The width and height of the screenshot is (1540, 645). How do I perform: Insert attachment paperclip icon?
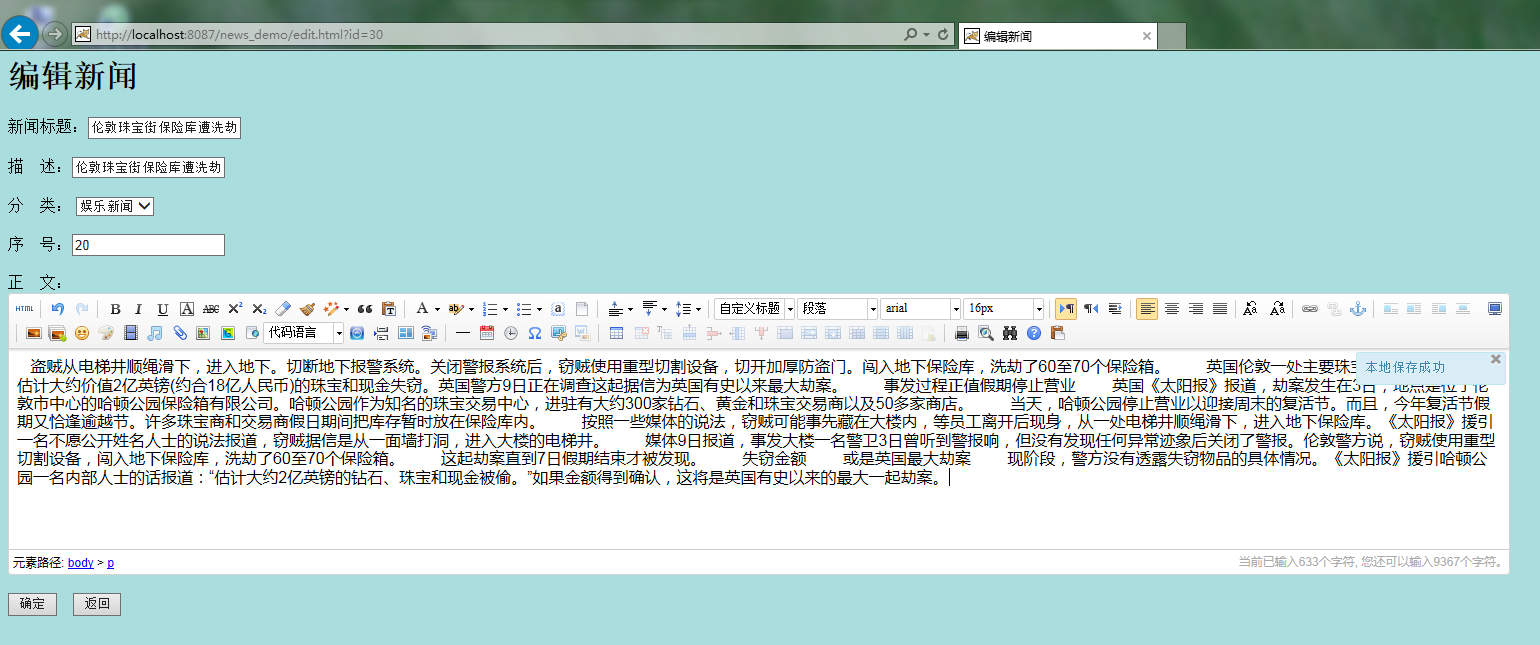[x=179, y=332]
